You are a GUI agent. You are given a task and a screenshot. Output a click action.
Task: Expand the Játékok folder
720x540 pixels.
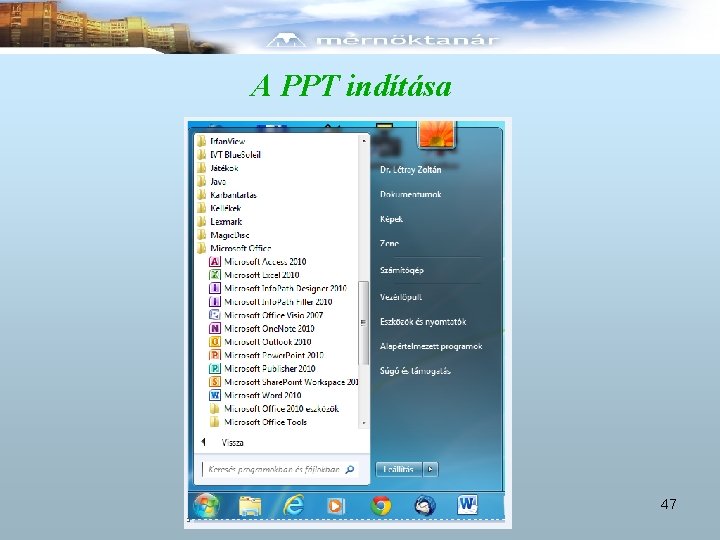(x=218, y=168)
